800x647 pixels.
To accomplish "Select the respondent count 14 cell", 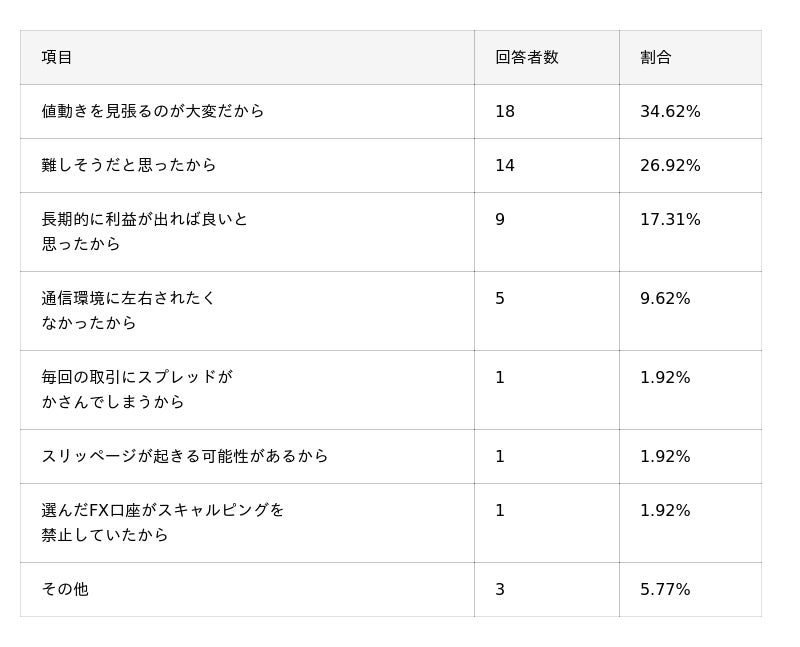I will coord(505,165).
